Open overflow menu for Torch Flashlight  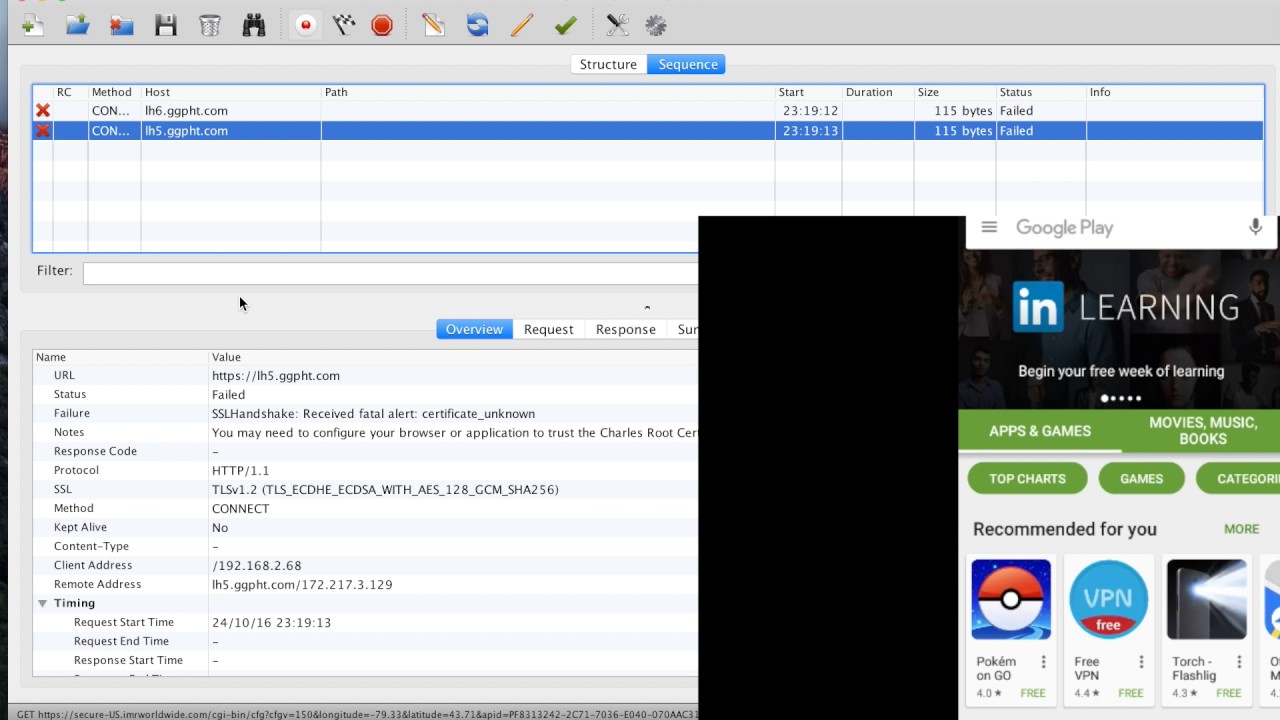tap(1239, 662)
